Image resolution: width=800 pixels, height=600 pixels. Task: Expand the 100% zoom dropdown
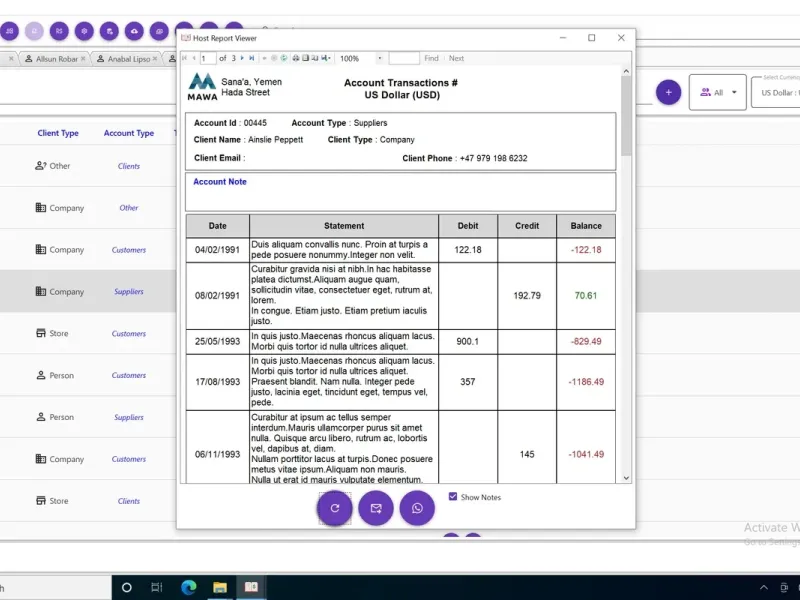pos(380,58)
